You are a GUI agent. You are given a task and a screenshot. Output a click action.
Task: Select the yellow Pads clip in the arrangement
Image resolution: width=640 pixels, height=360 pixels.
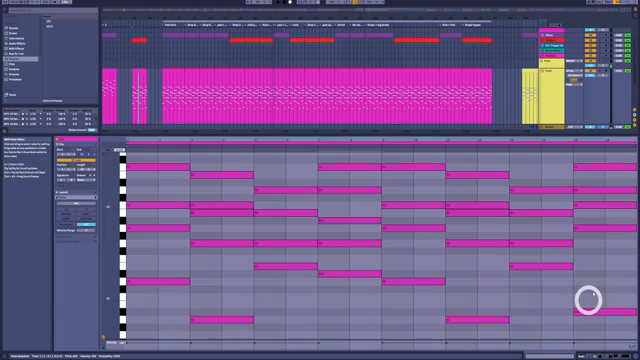coord(529,96)
